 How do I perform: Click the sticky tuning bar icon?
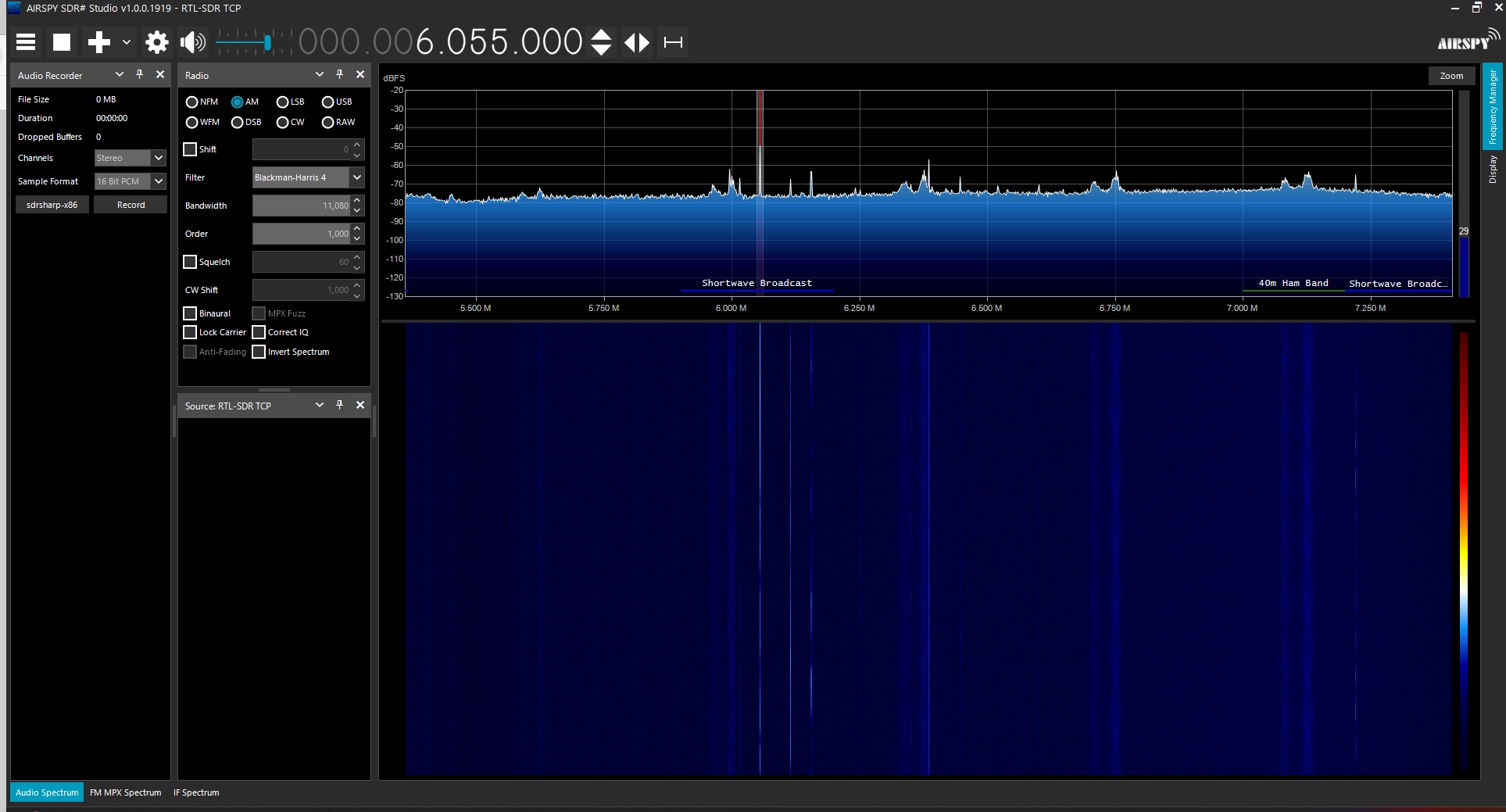(673, 42)
